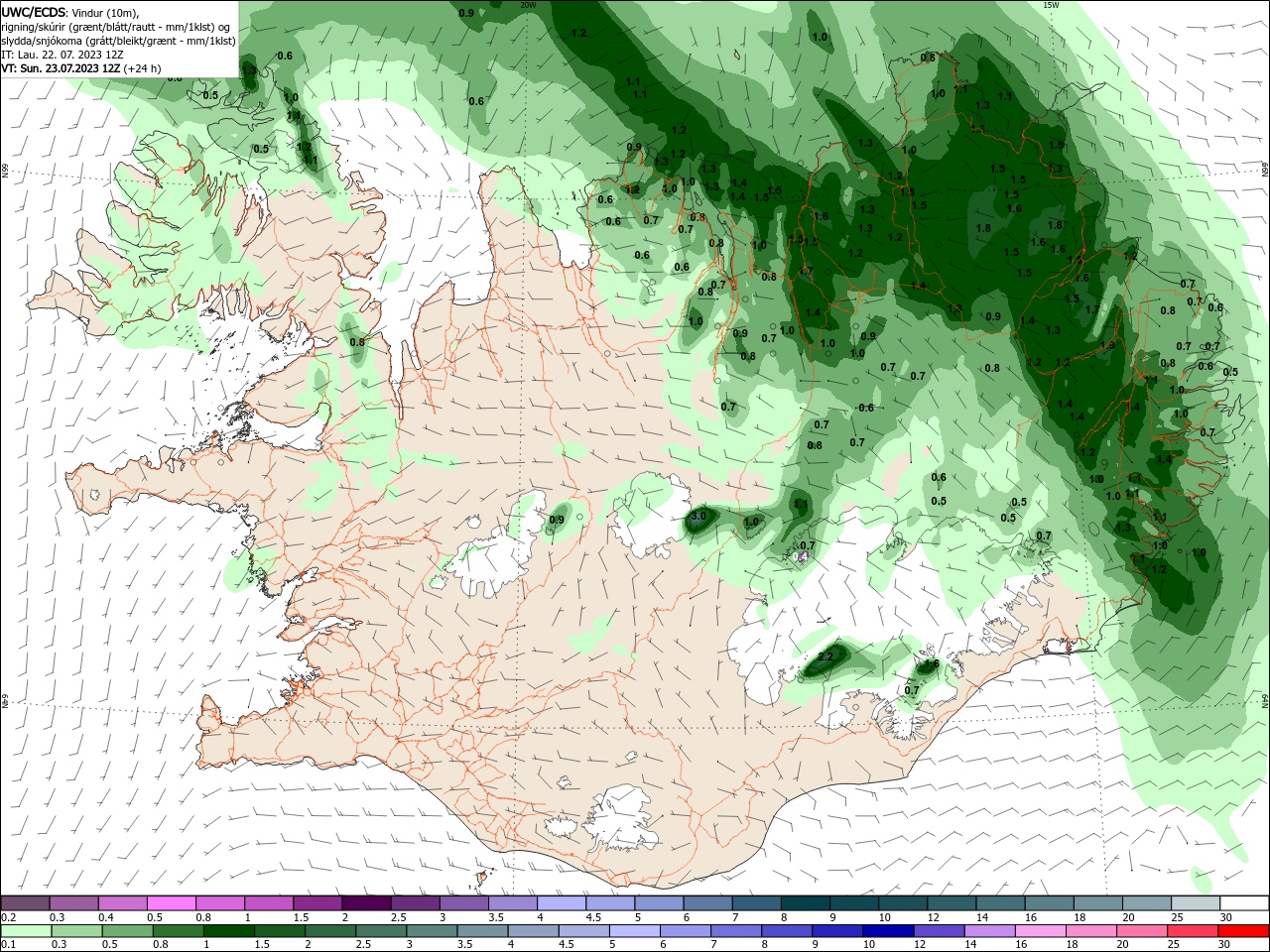Click the 3.0 precipitation value on the map
This screenshot has width=1270, height=952.
click(698, 517)
